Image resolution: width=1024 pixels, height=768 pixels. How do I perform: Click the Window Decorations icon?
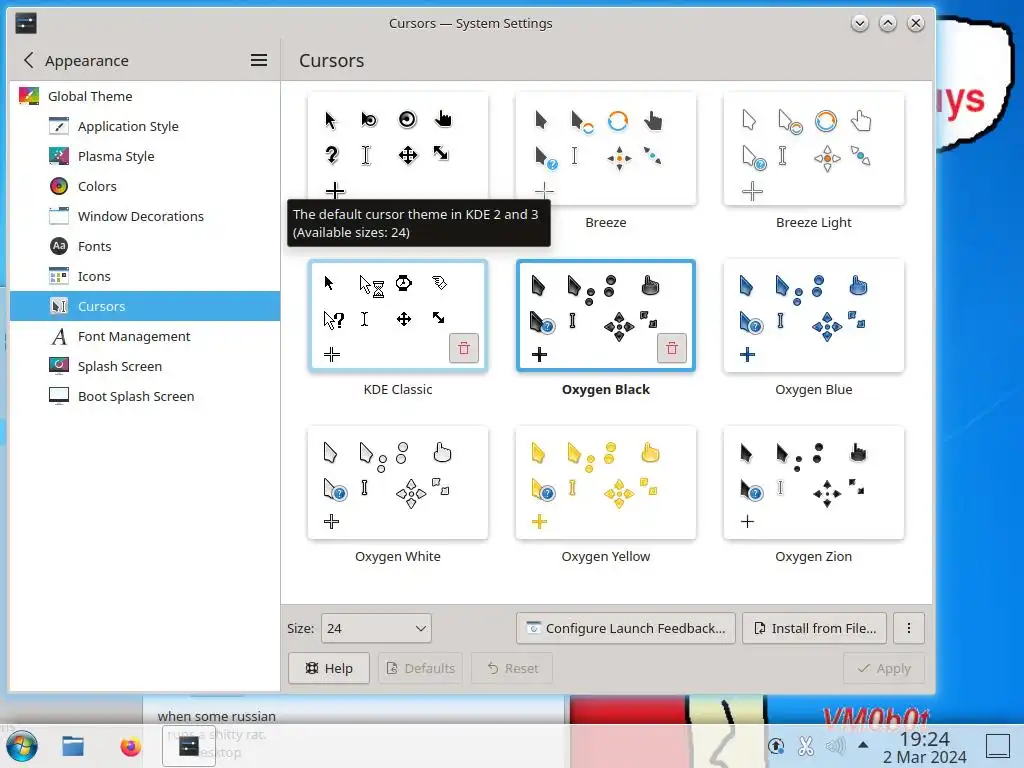pyautogui.click(x=59, y=216)
